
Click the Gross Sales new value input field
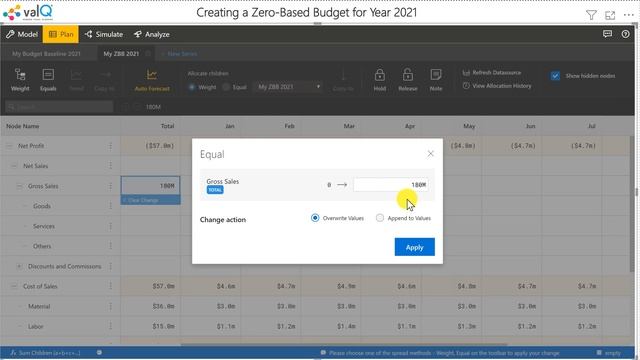391,185
